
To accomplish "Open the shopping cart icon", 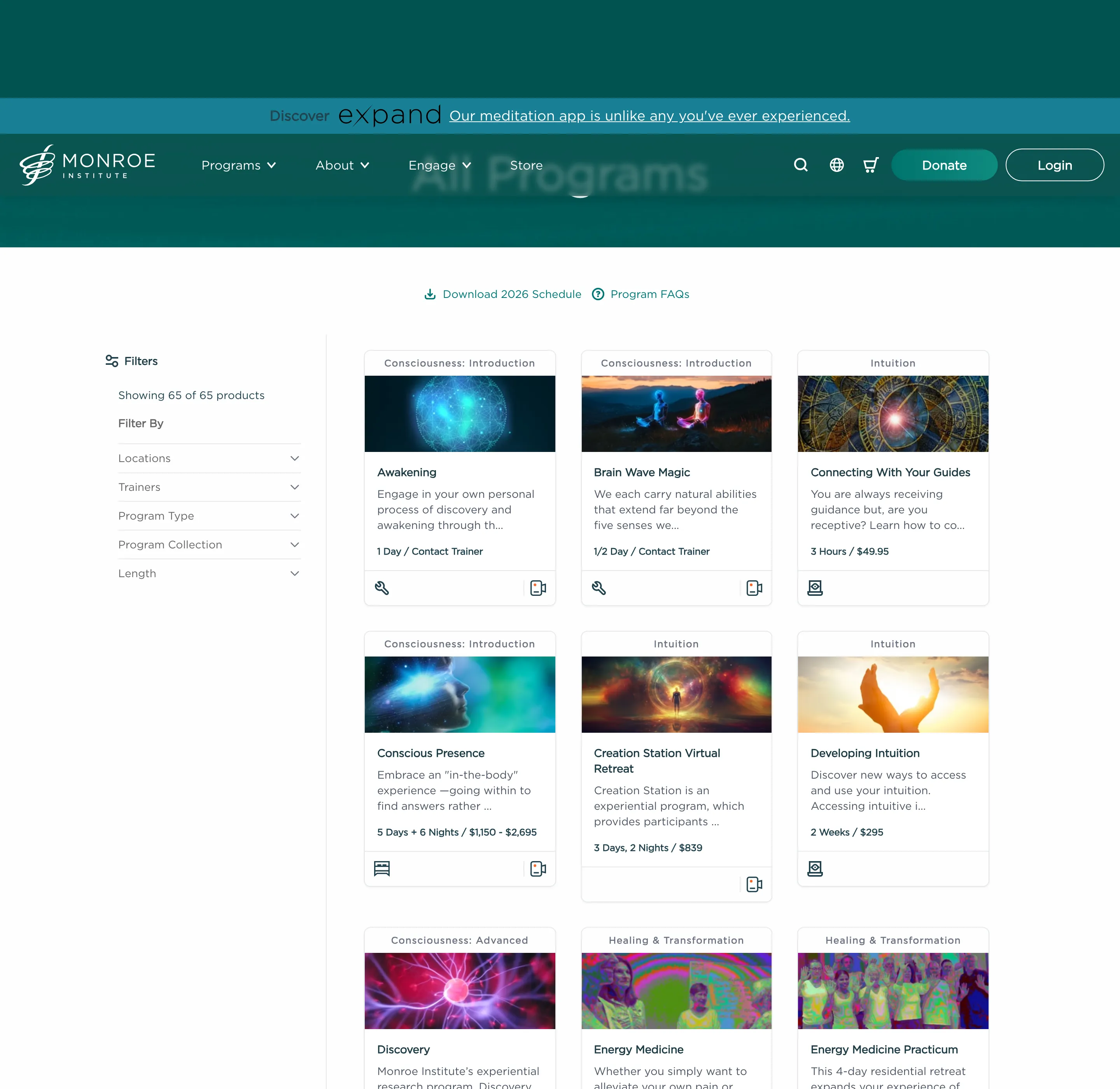I will click(x=870, y=165).
